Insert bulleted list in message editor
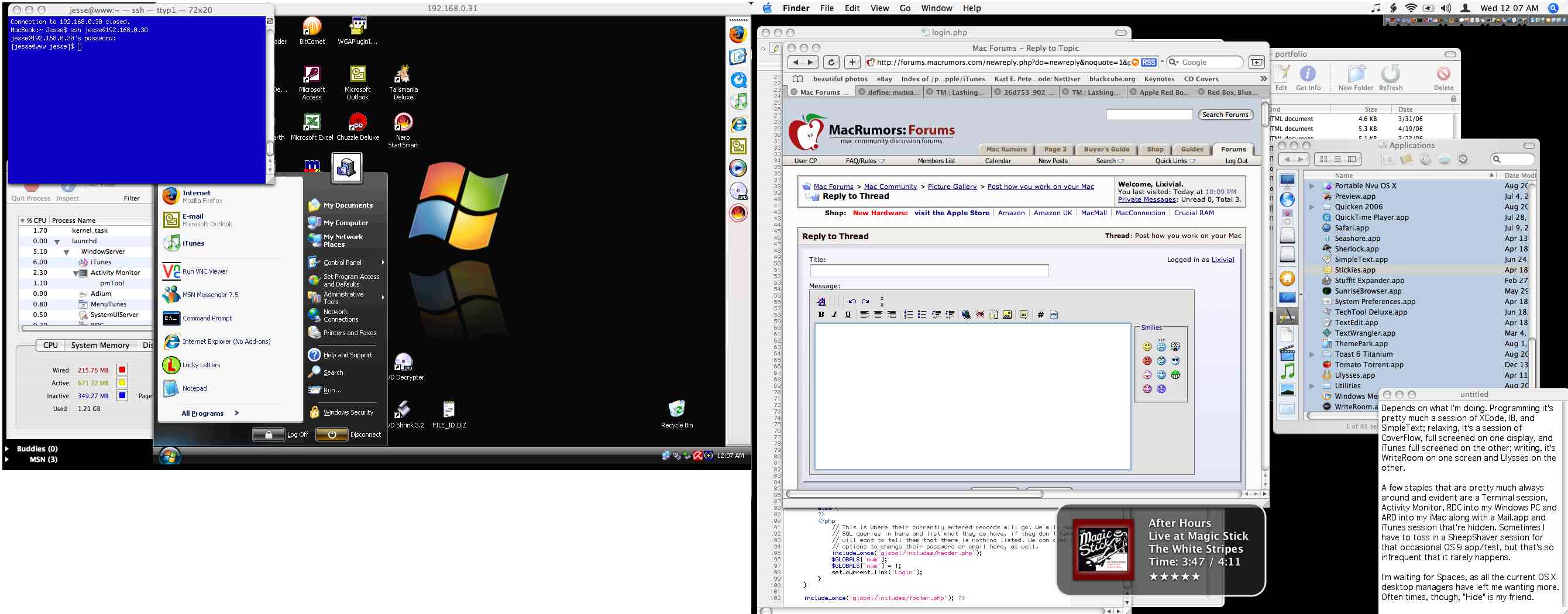 click(x=922, y=315)
